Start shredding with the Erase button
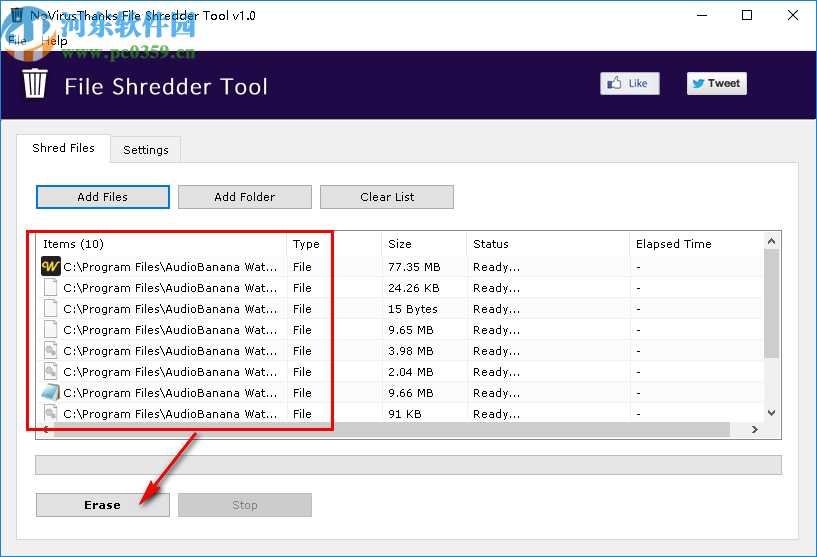Image resolution: width=817 pixels, height=557 pixels. [x=103, y=505]
